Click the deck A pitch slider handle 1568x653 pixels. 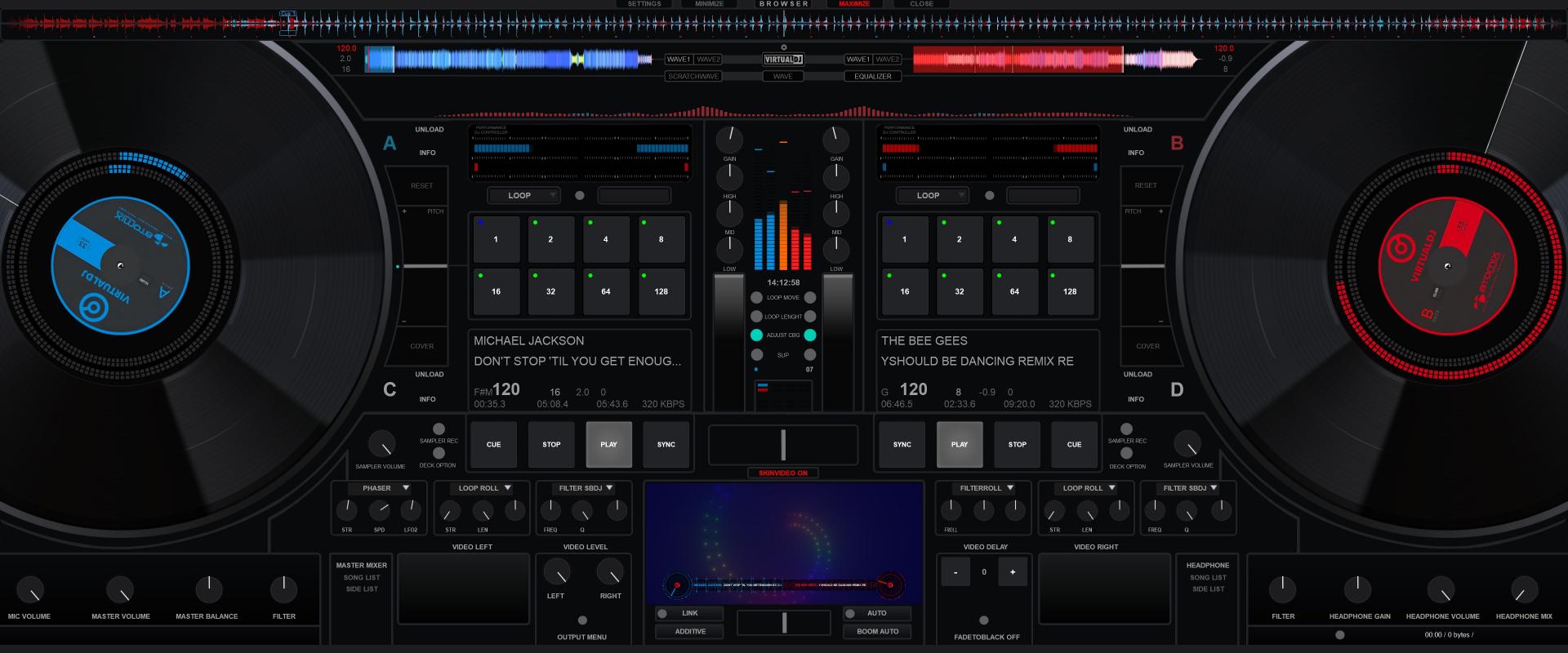tap(425, 266)
